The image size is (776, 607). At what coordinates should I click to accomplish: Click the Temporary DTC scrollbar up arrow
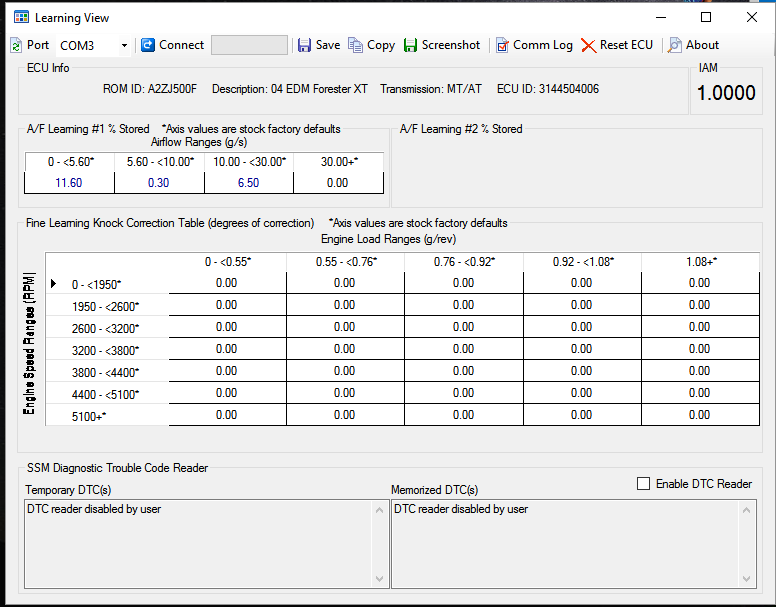(x=380, y=510)
